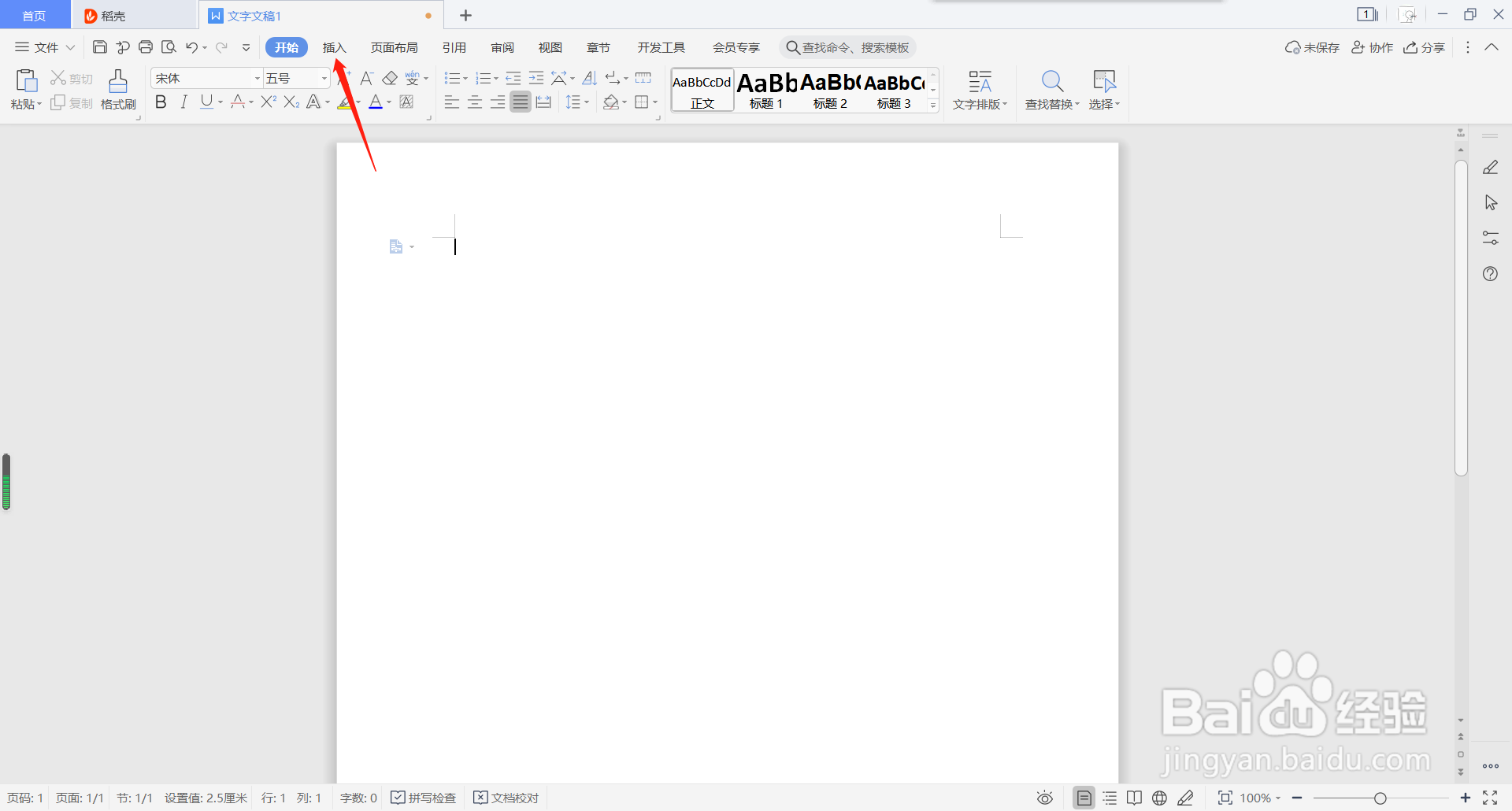The image size is (1512, 811).
Task: Click the 未保存 unsaved status button
Action: coord(1312,47)
